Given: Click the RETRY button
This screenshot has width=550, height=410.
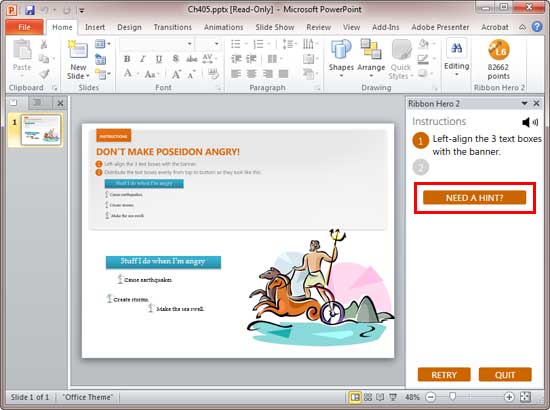Looking at the screenshot, I should [444, 375].
